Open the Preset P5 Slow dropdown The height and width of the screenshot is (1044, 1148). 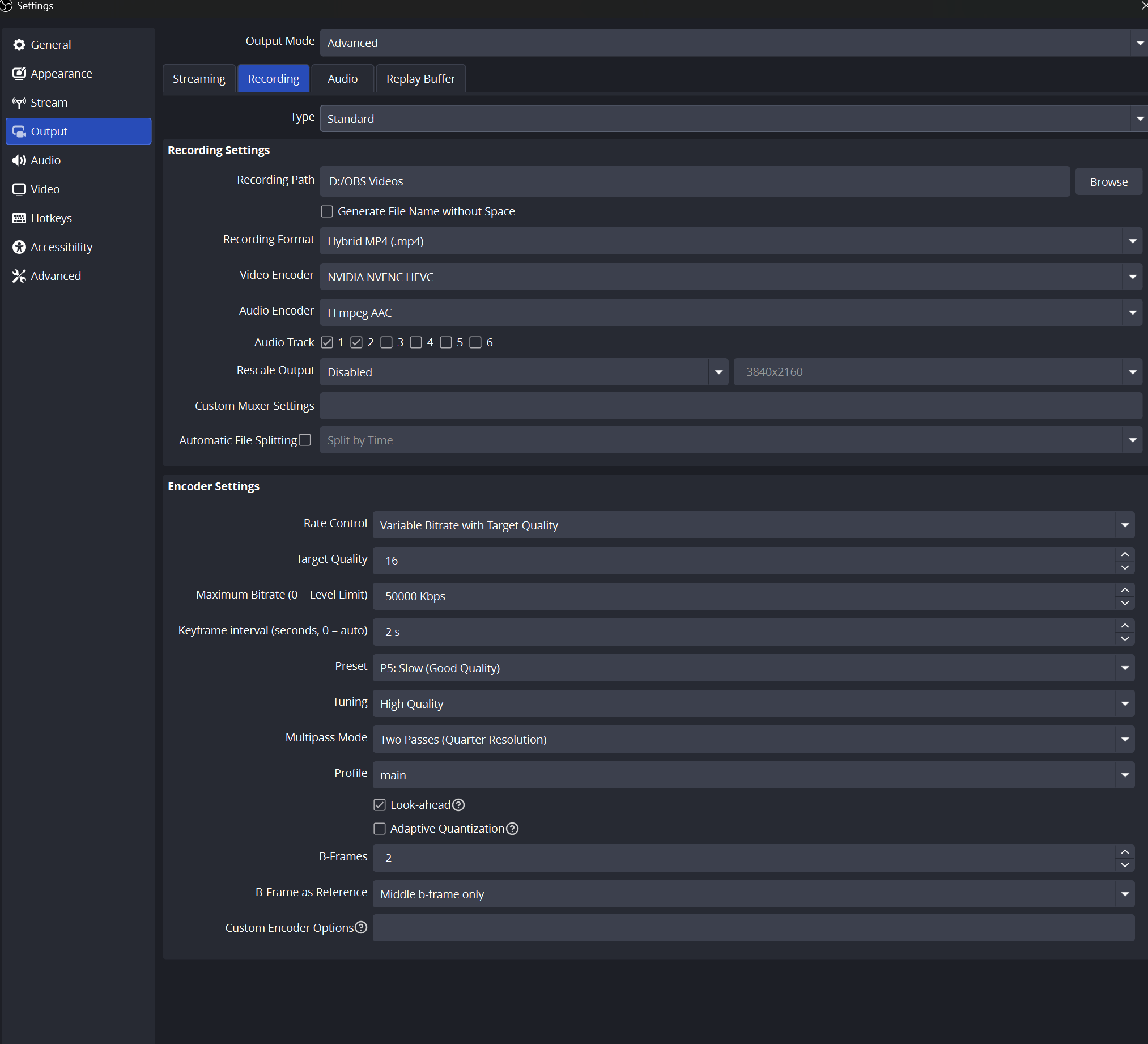click(753, 668)
